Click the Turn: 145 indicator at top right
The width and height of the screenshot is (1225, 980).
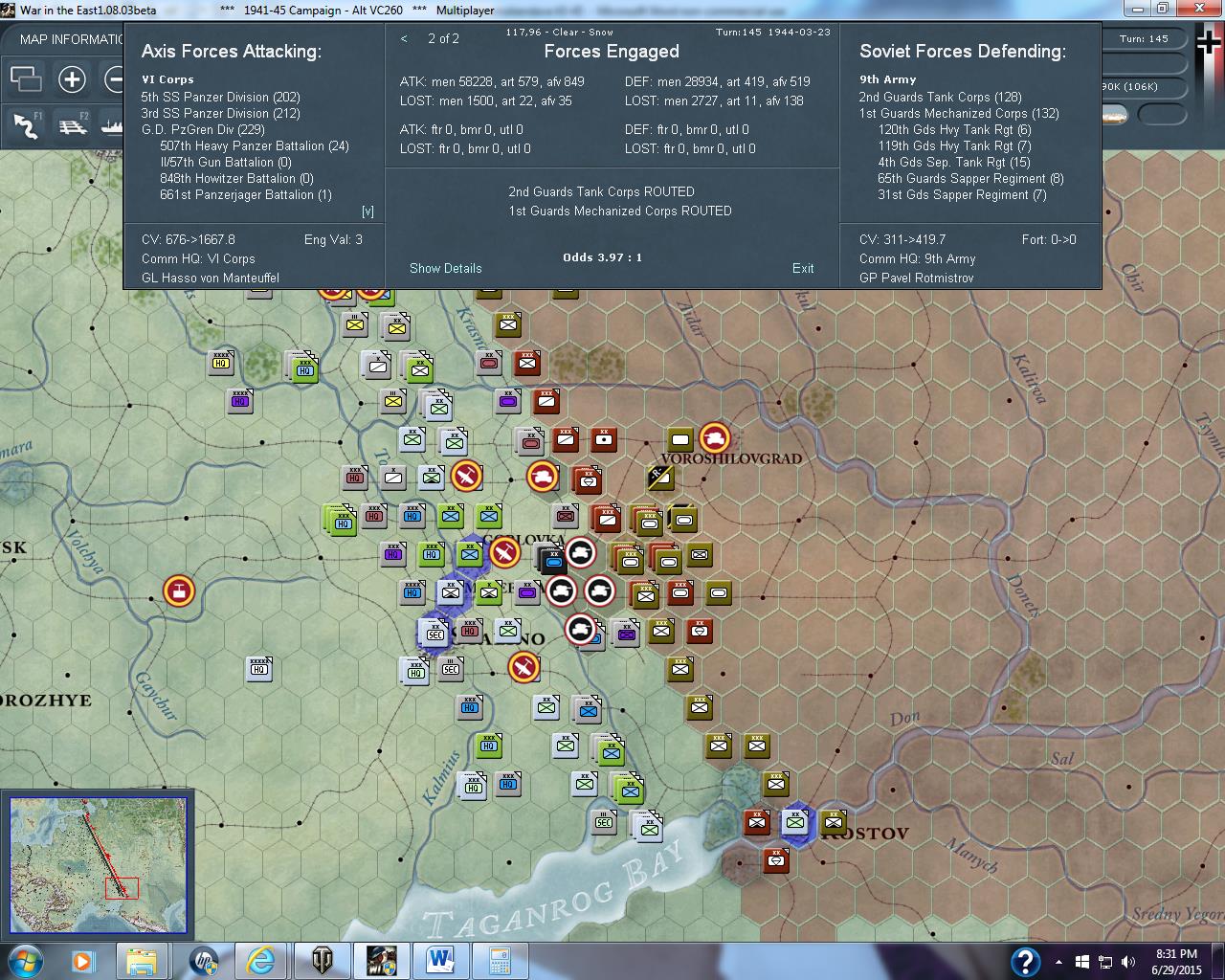click(x=1144, y=39)
